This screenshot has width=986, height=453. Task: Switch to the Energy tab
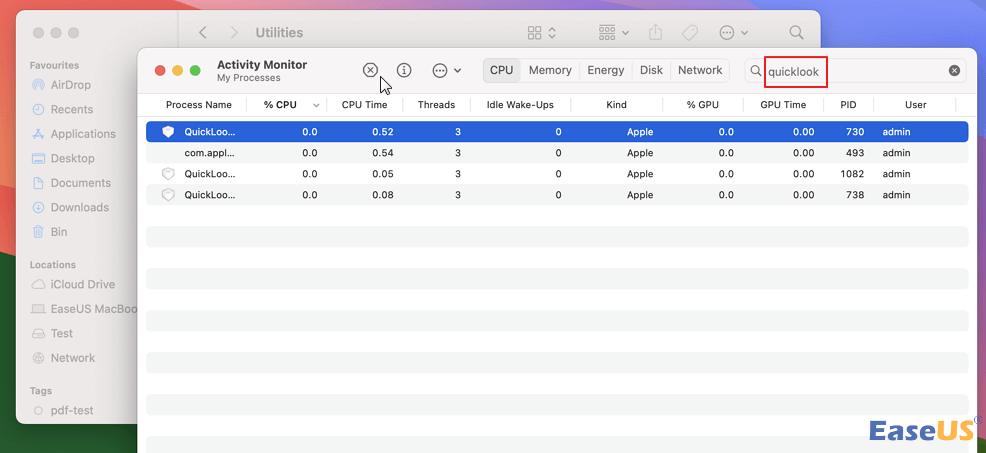(606, 70)
